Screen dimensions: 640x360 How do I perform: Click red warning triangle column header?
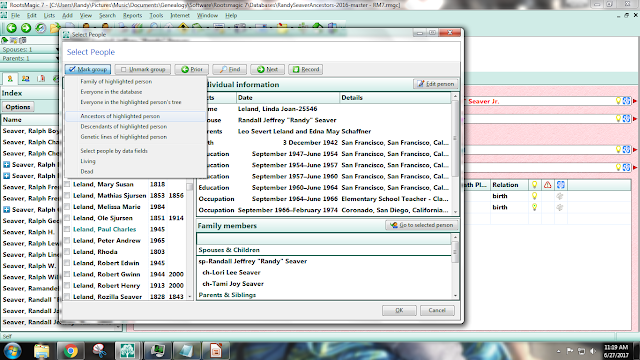547,185
